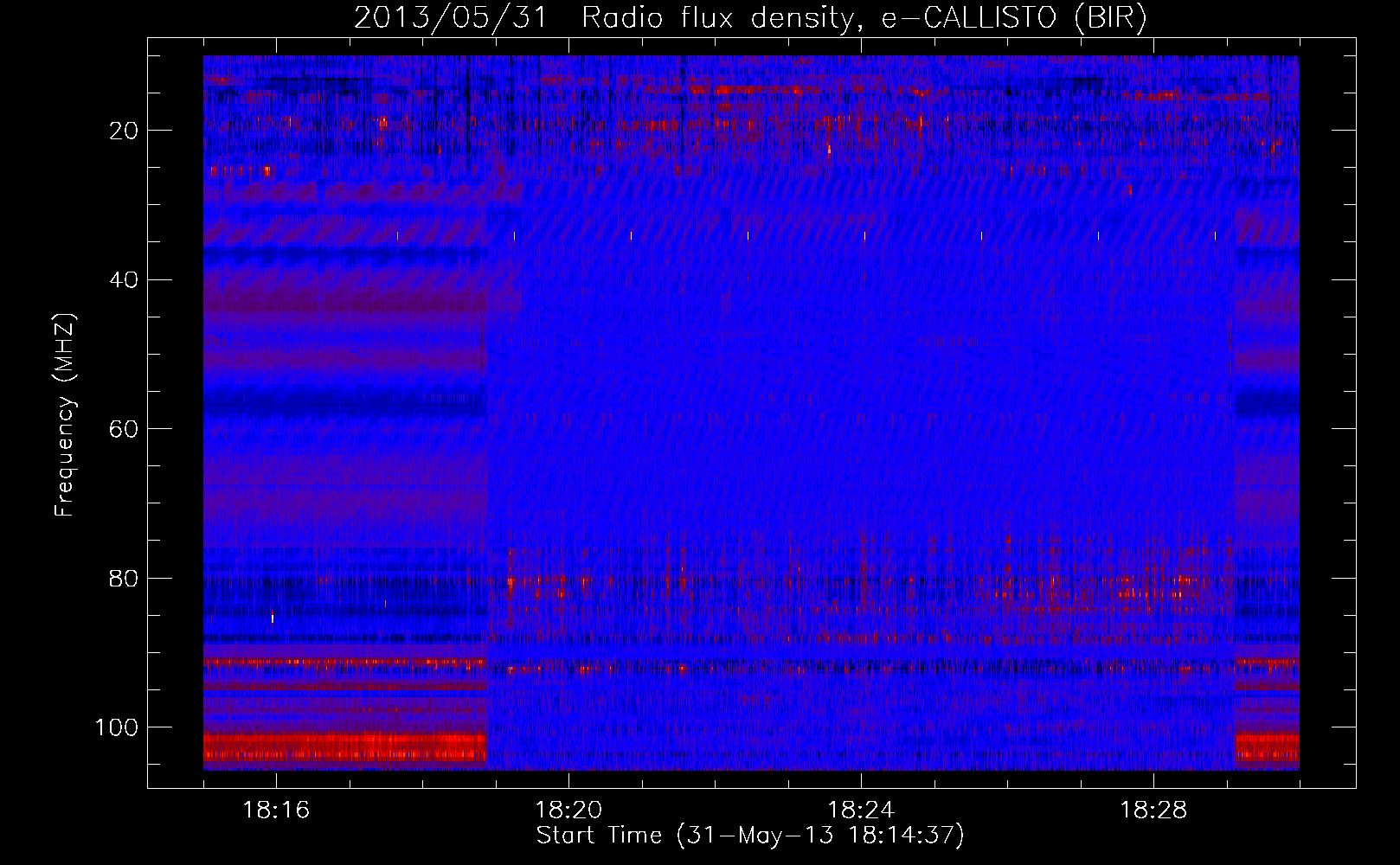
Task: Click the 40 MHz frequency tick label
Action: [125, 279]
